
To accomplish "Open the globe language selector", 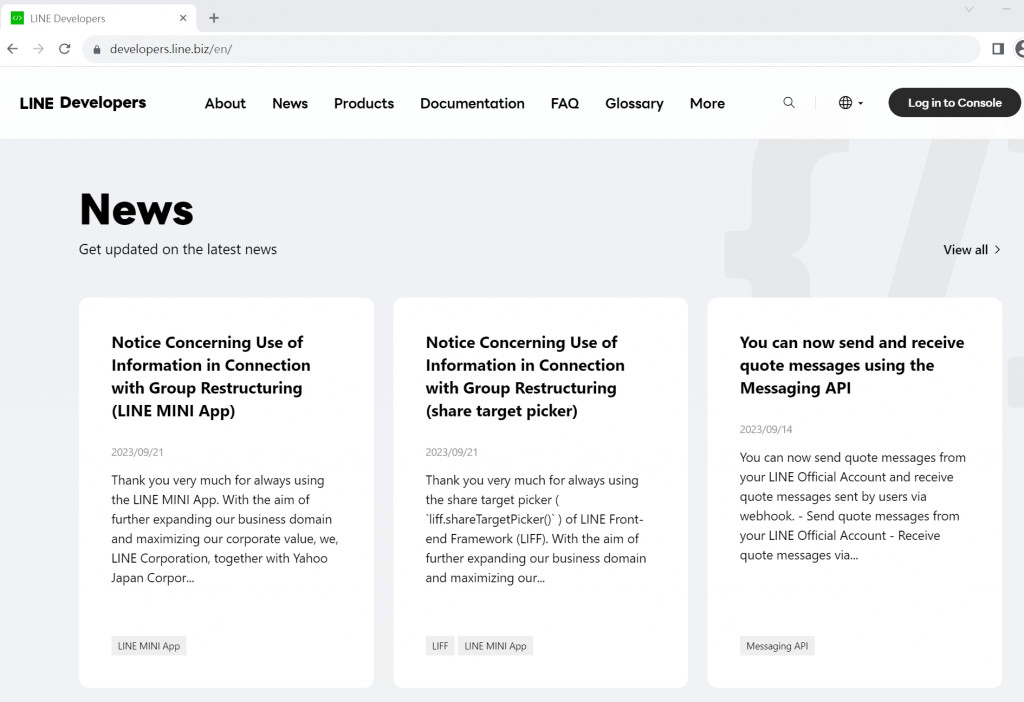I will pos(850,103).
